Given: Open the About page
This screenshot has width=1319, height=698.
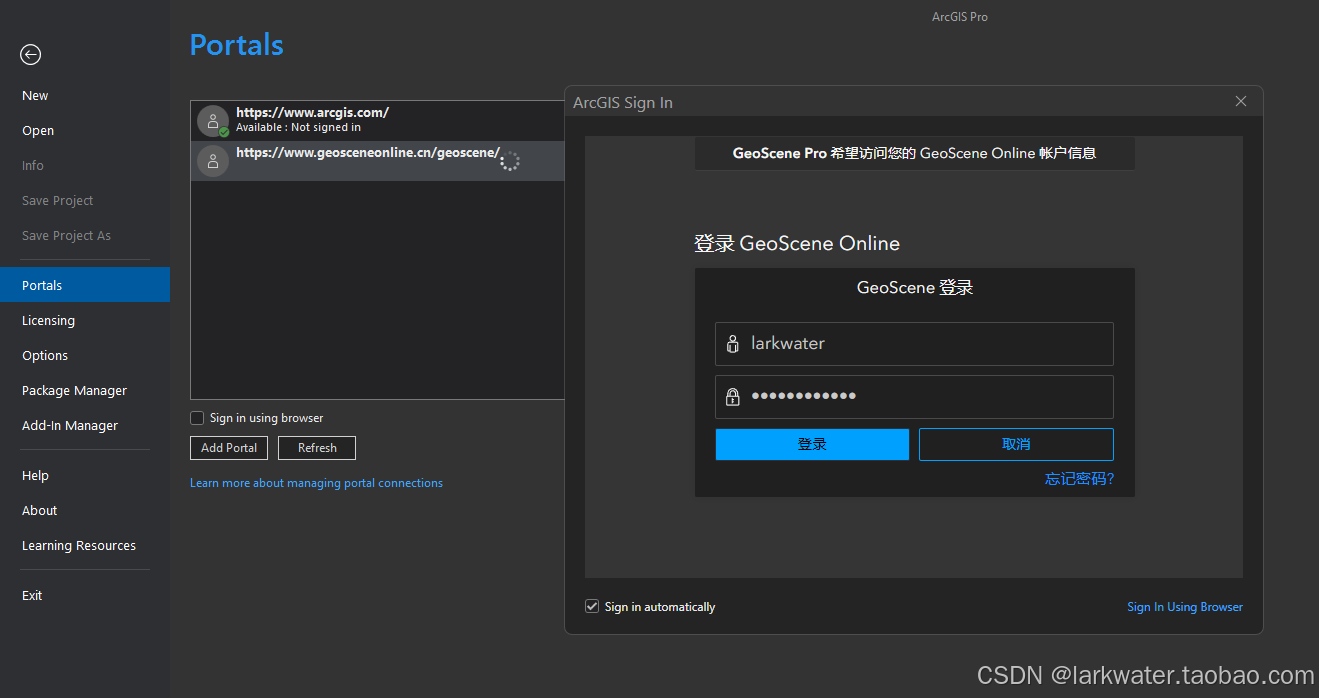Looking at the screenshot, I should click(40, 511).
